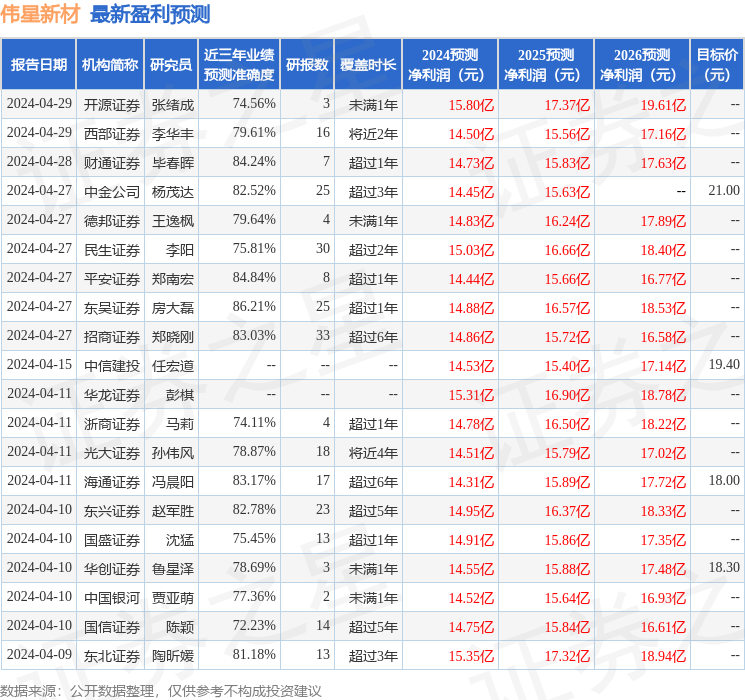Click accuracy value 86.21%
The image size is (745, 700).
[x=254, y=306]
